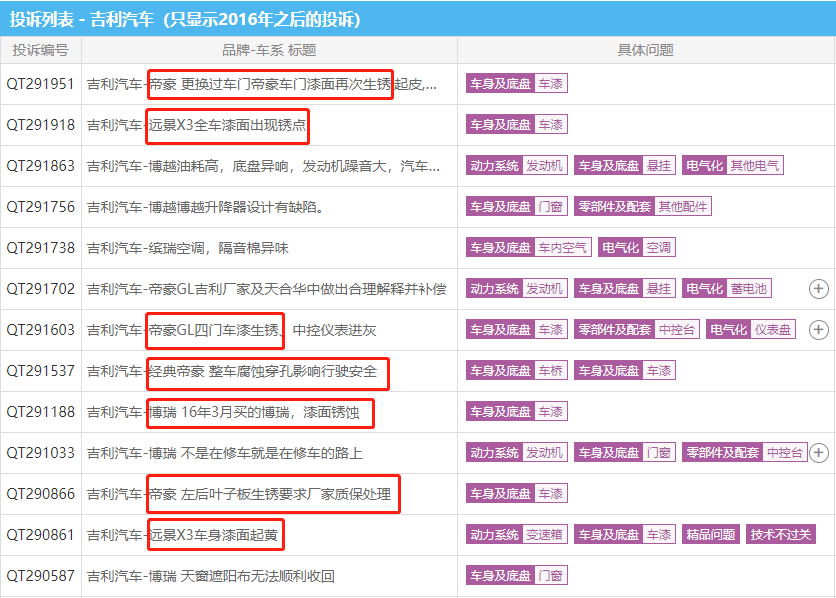Viewport: 836px width, 598px height.
Task: Open title 博瑞 天窗遮阳布无法顺利收回
Action: pos(242,576)
